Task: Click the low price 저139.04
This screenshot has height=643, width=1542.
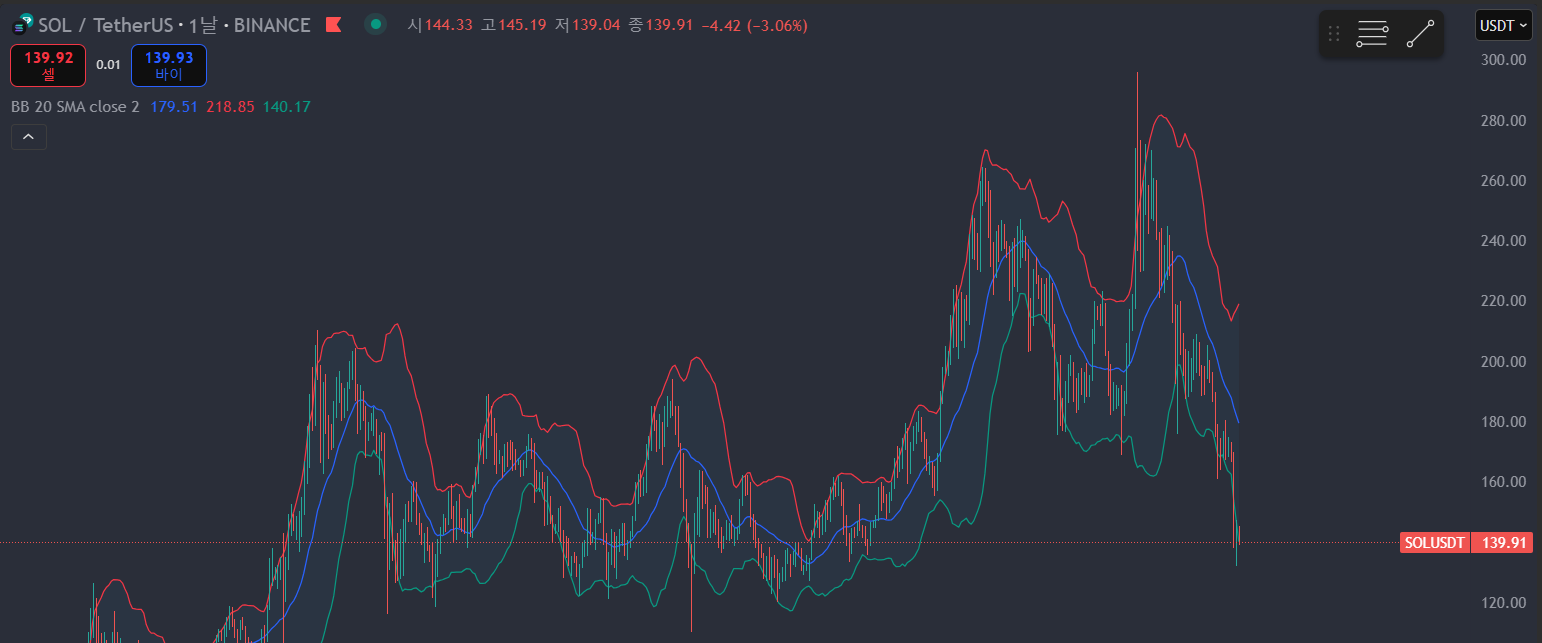Action: (x=587, y=25)
